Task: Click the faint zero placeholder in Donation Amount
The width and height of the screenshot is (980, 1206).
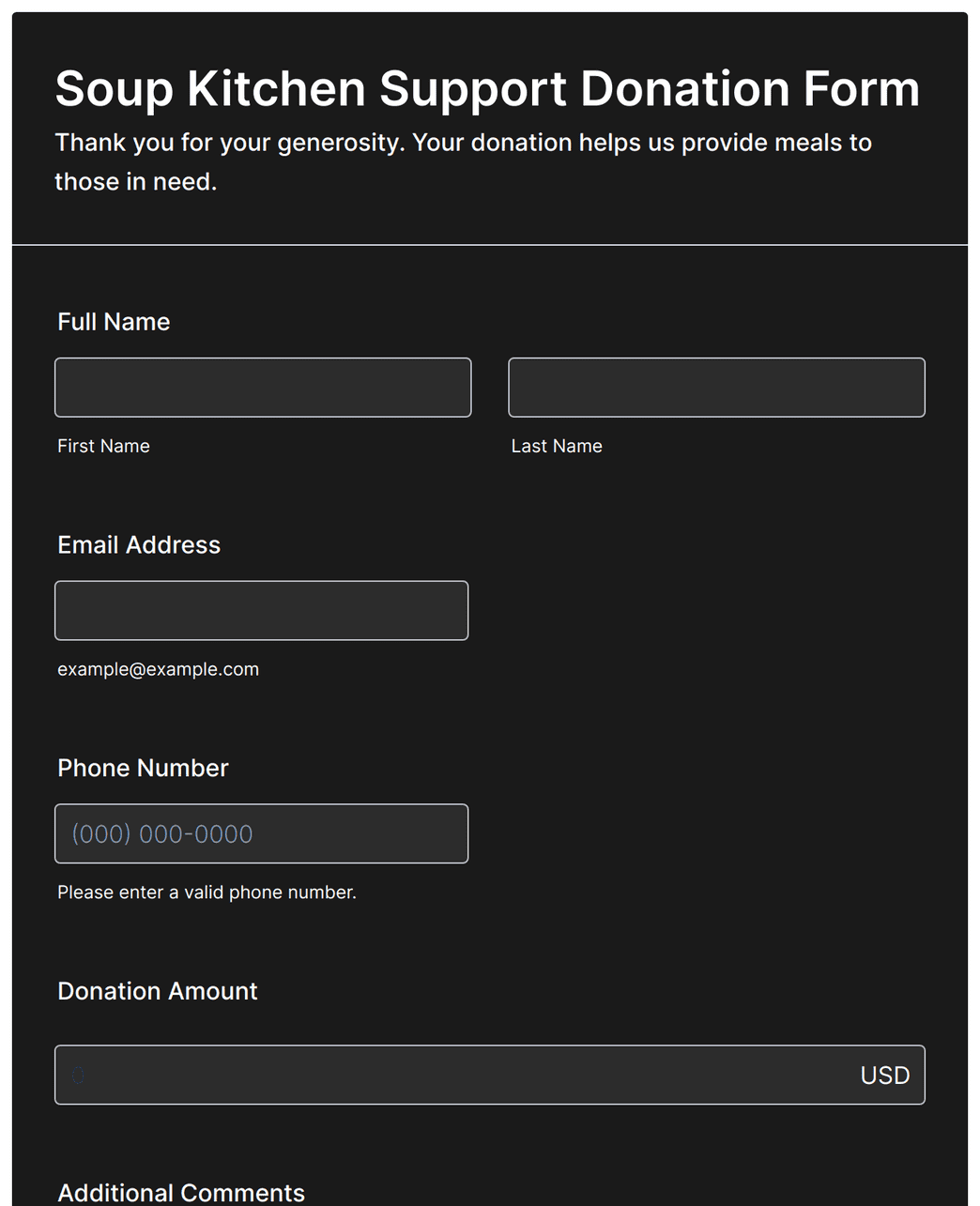Action: [79, 1076]
